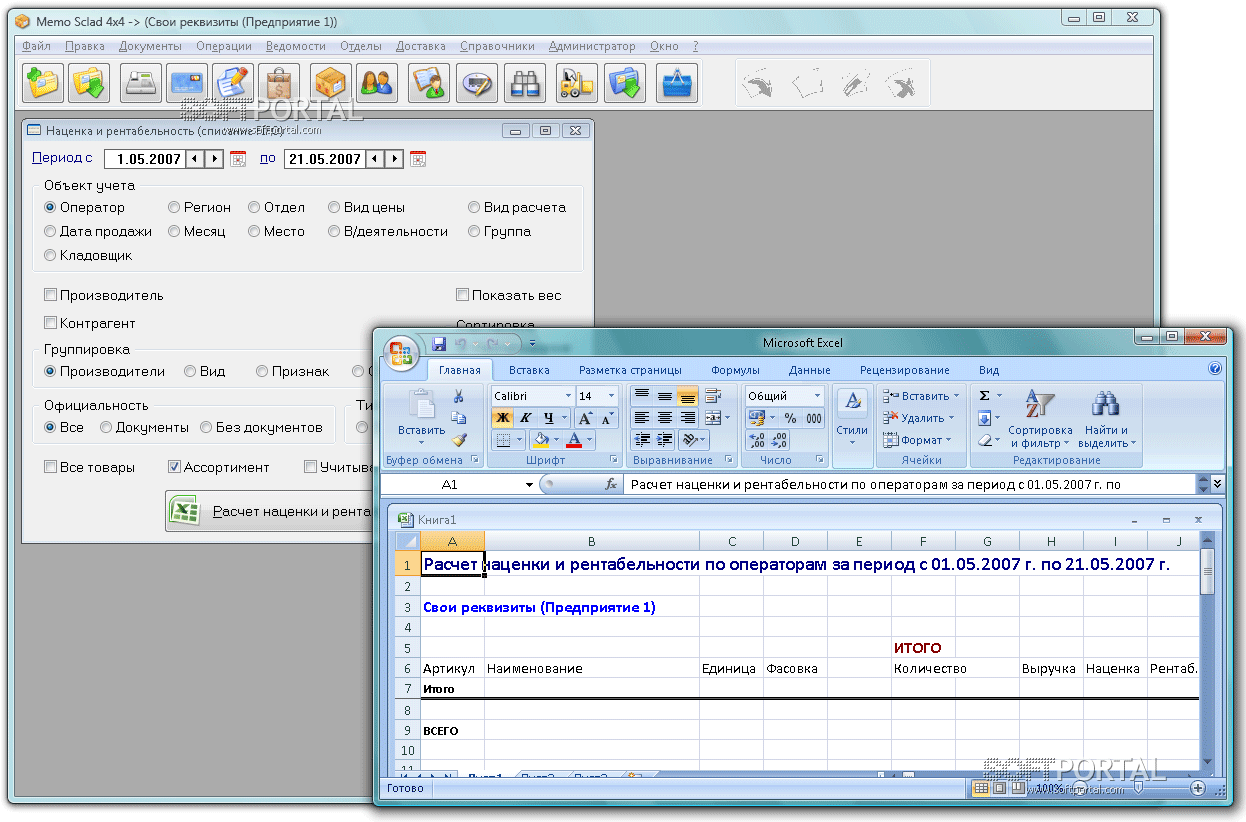Open the Ведомости menu in Memo Sclad
The image size is (1246, 822).
point(296,46)
